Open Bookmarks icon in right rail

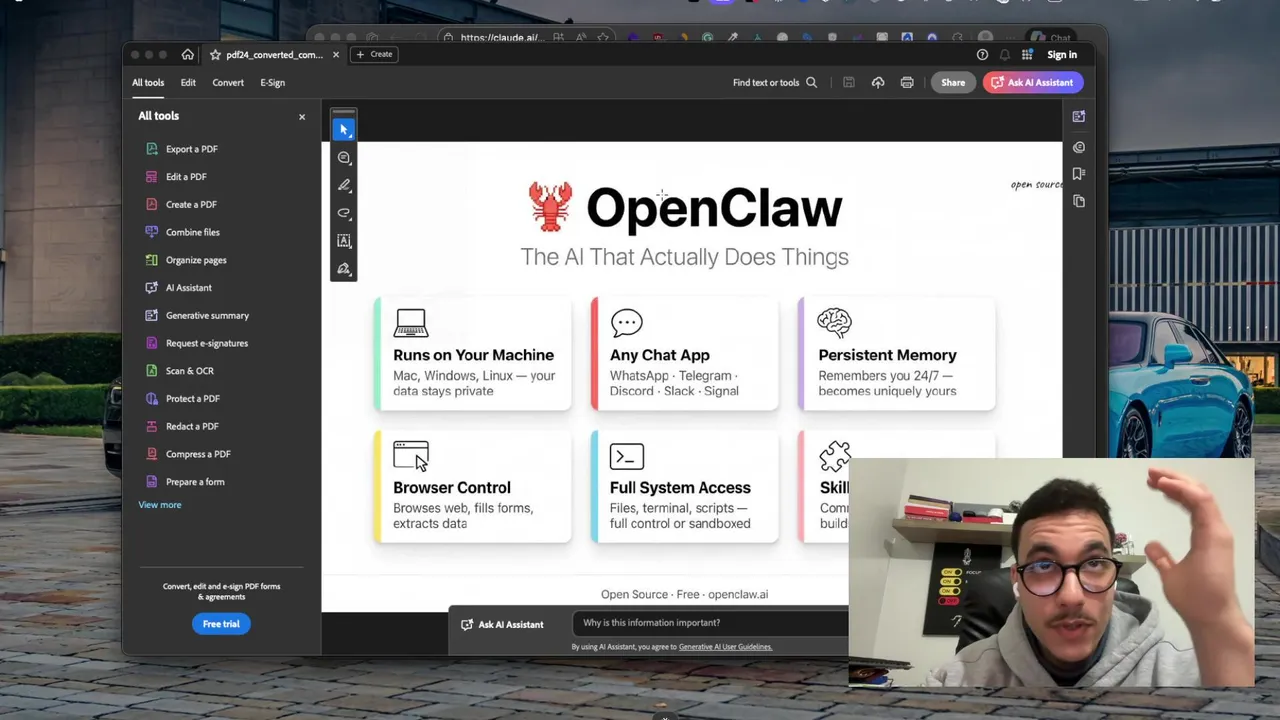point(1078,174)
